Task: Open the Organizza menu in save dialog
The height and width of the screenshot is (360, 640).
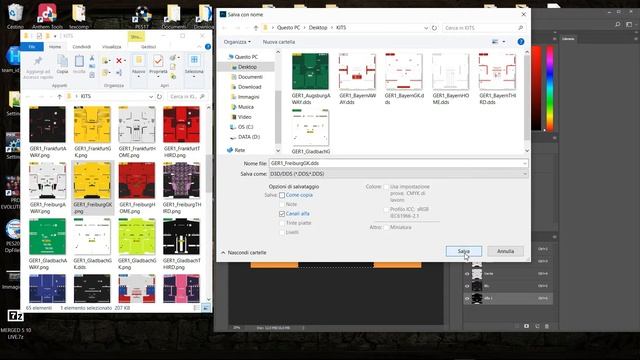Action: (x=237, y=42)
